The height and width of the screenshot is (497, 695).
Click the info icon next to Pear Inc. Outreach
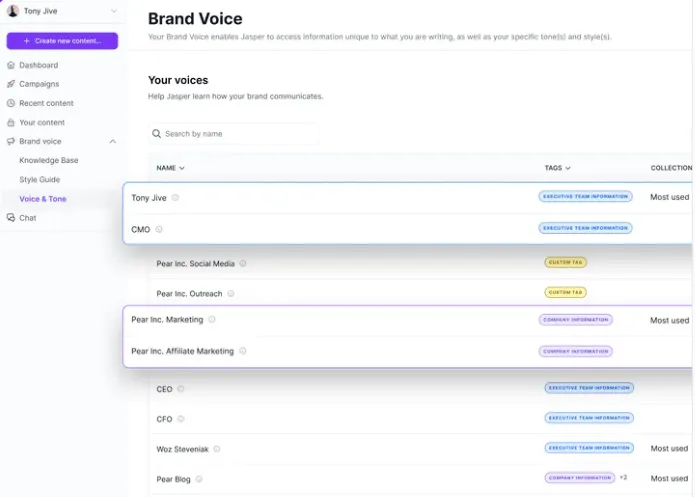click(x=230, y=294)
